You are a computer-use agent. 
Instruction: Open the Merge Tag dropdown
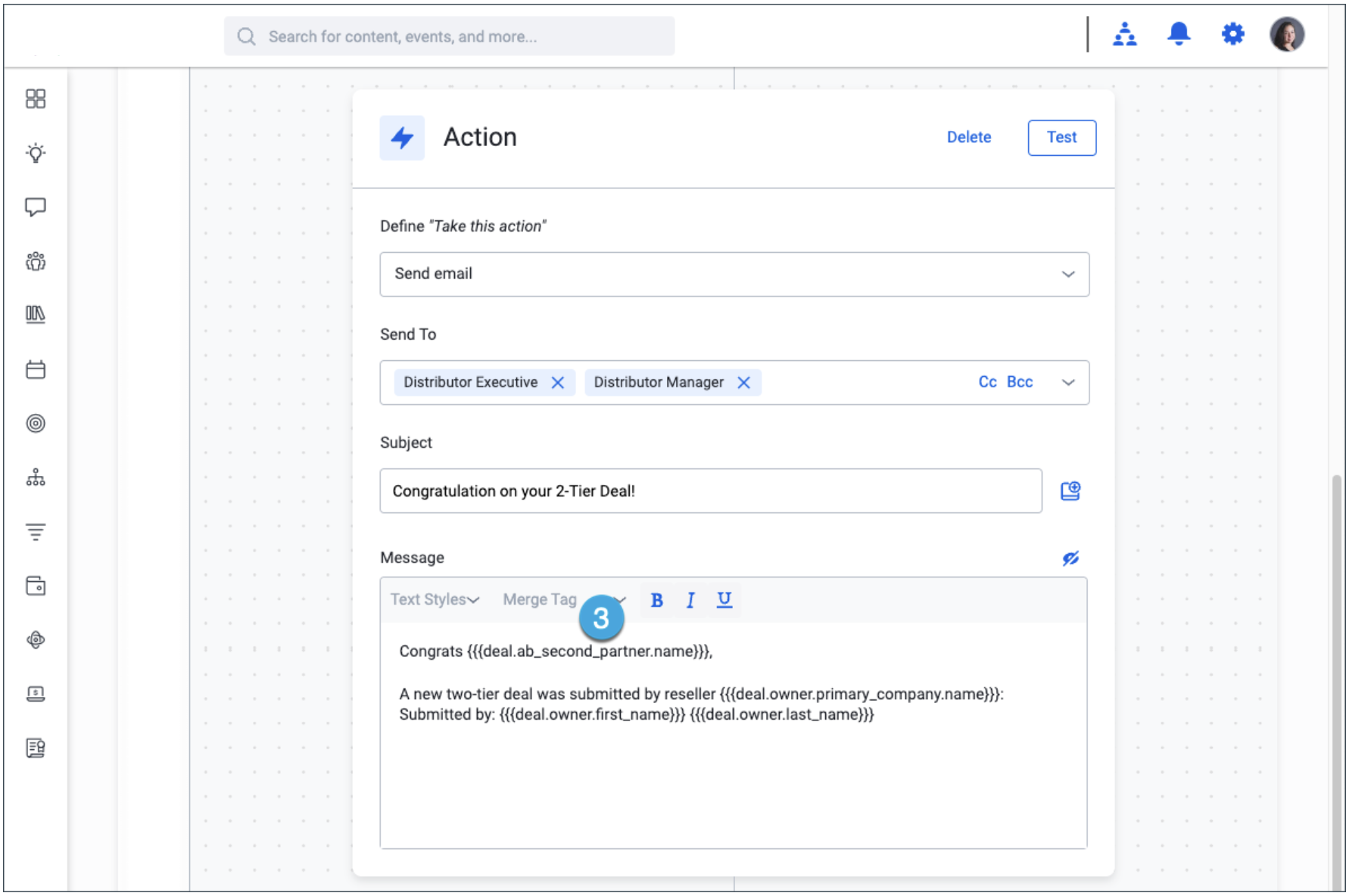(564, 599)
